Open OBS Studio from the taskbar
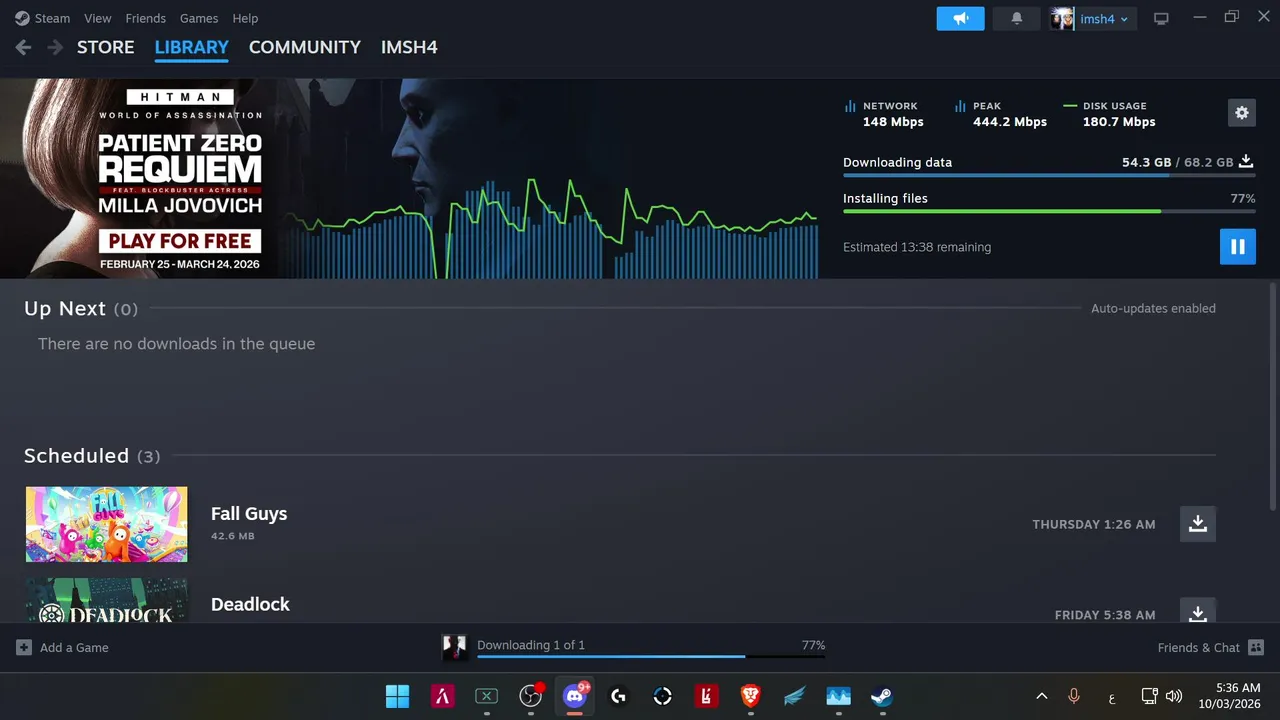This screenshot has height=720, width=1280. pos(531,696)
